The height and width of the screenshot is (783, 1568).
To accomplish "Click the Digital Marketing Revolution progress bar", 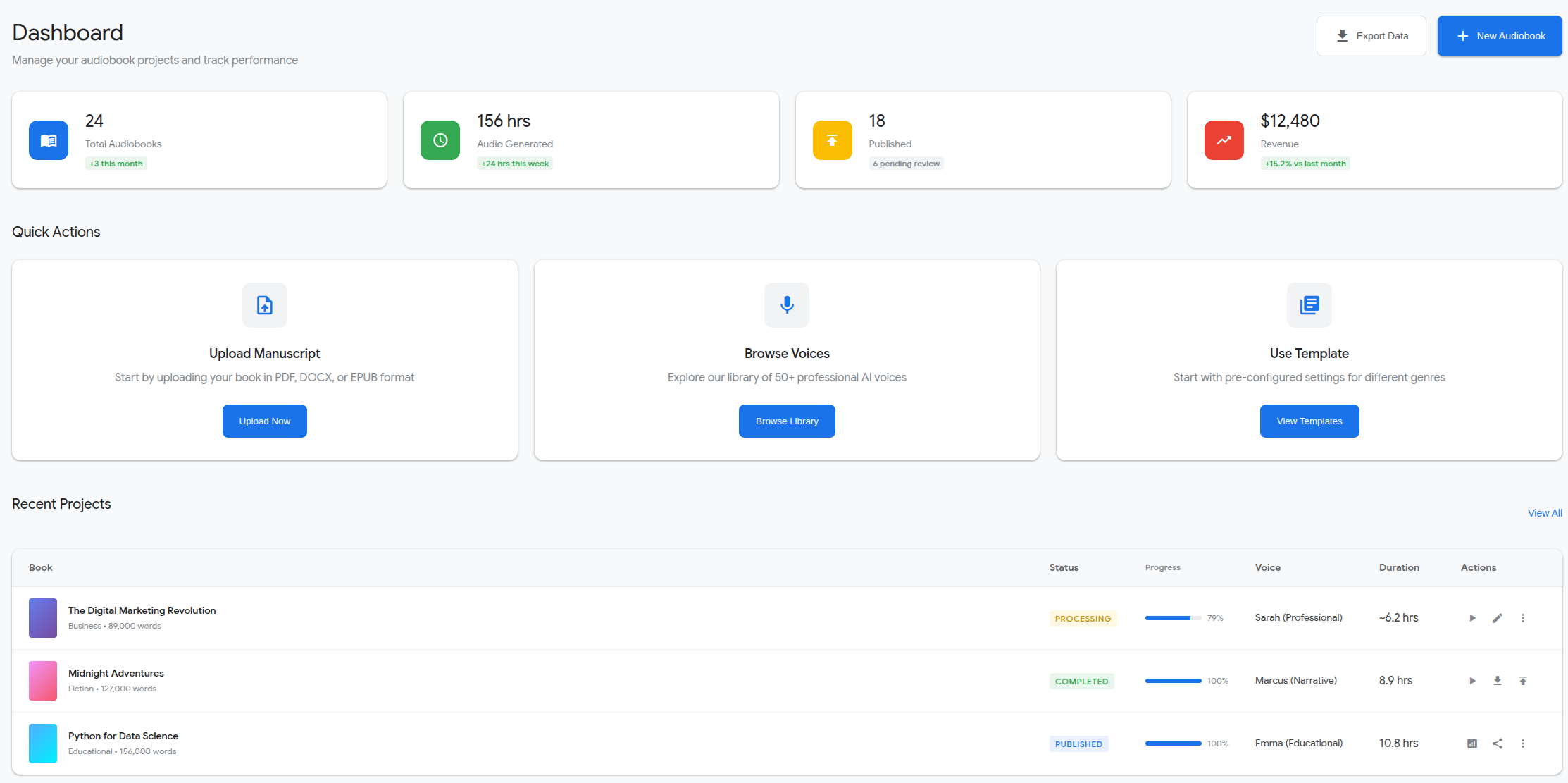I will pyautogui.click(x=1173, y=618).
